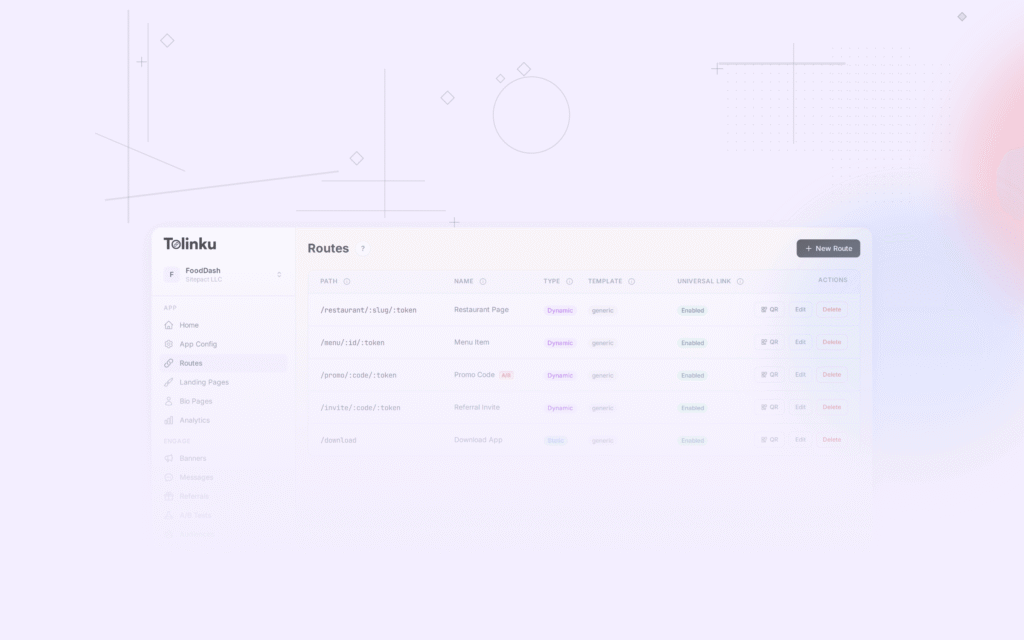Click the info icon beside the PATH column
This screenshot has height=640, width=1024.
coord(346,281)
